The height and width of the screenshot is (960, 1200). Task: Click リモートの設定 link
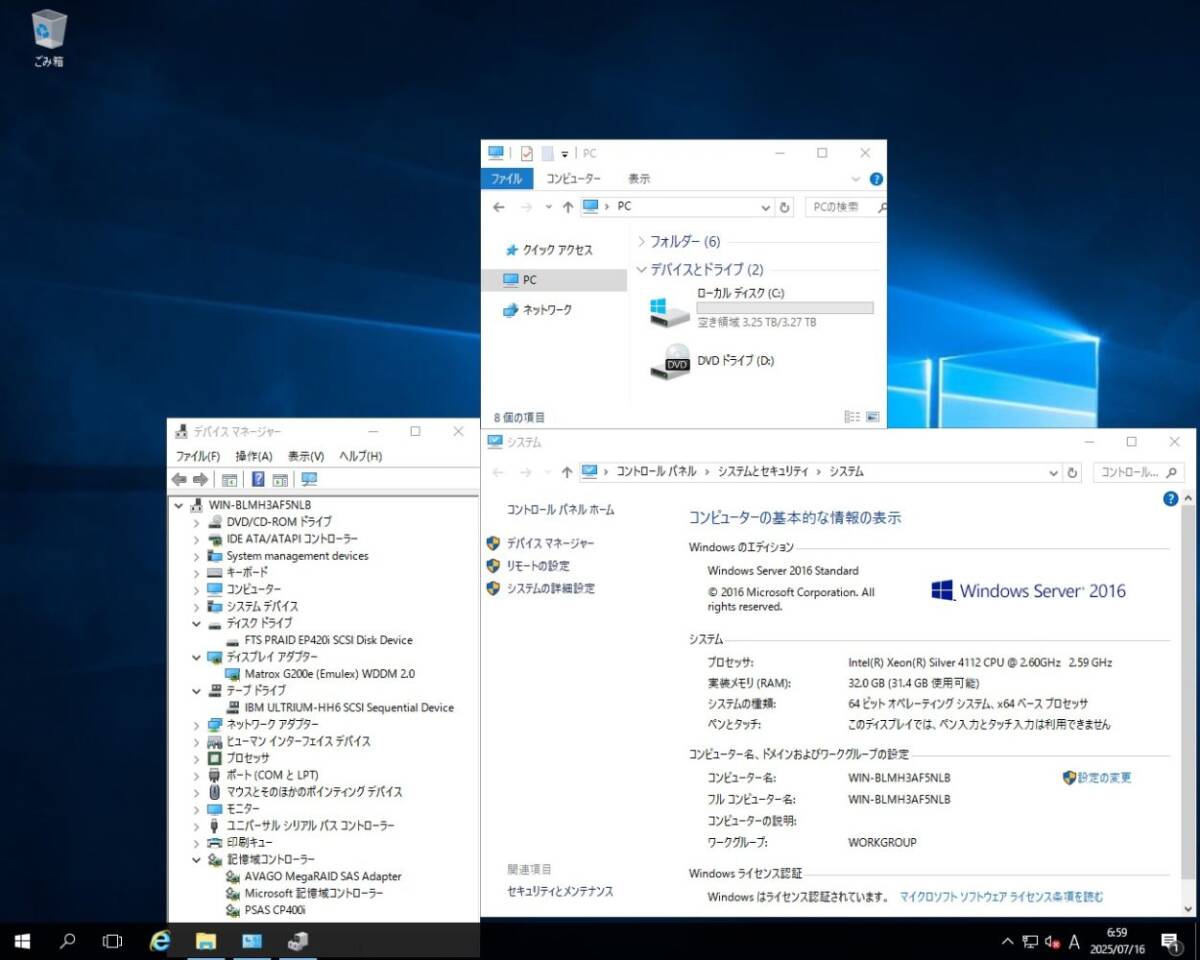pos(538,566)
